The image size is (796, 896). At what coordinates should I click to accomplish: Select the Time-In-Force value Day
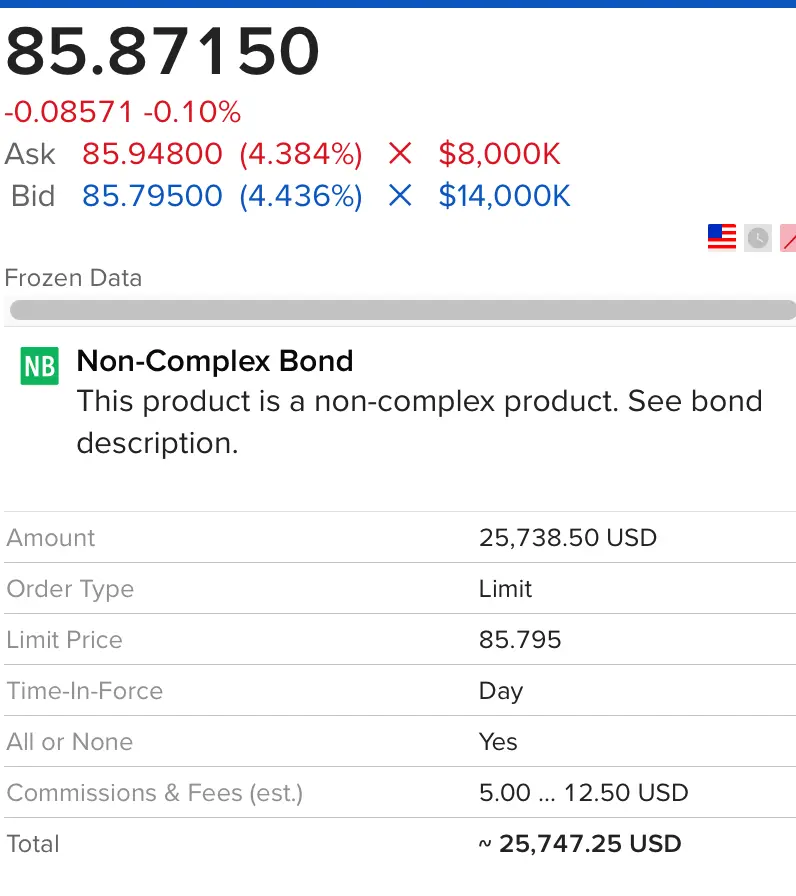point(501,691)
